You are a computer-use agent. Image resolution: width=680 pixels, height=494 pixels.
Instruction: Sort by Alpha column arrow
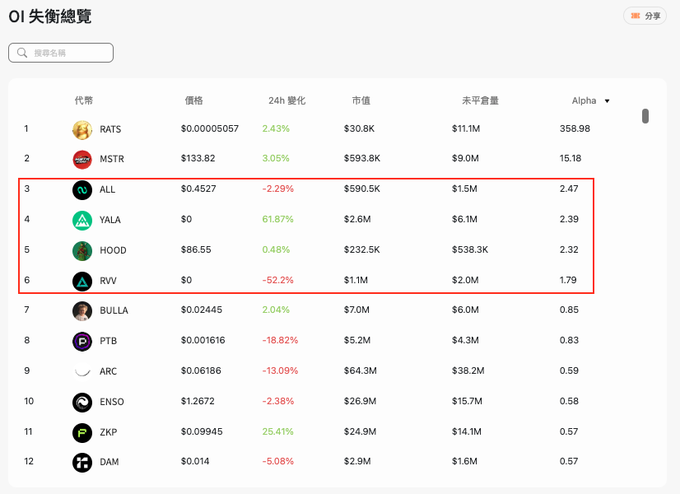pos(607,101)
